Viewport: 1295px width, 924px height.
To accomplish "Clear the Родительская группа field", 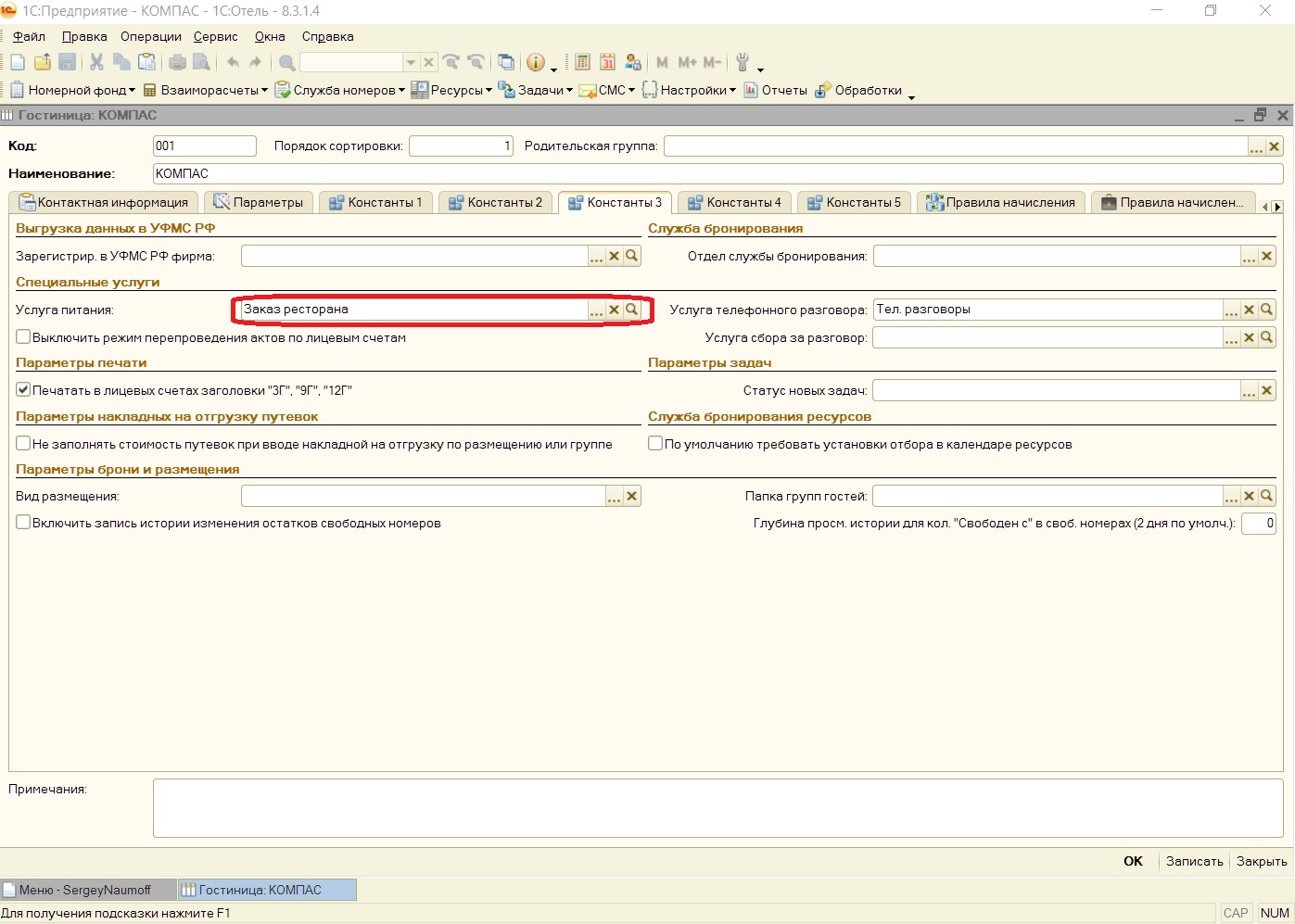I will click(x=1275, y=146).
